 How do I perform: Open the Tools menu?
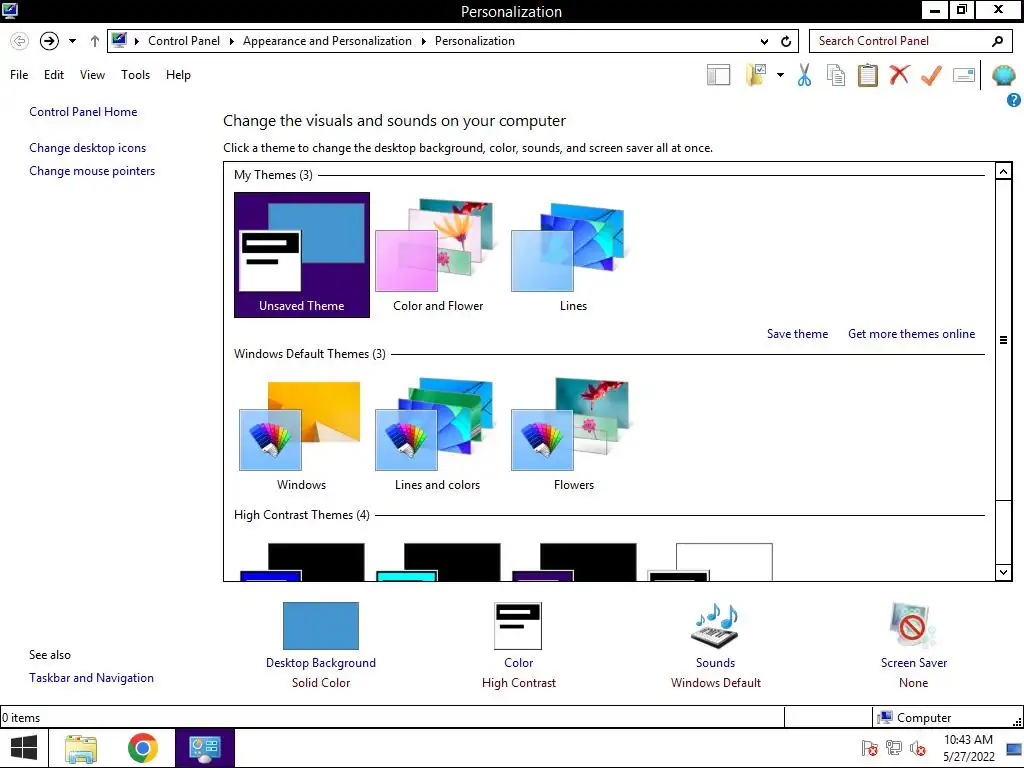[x=135, y=75]
